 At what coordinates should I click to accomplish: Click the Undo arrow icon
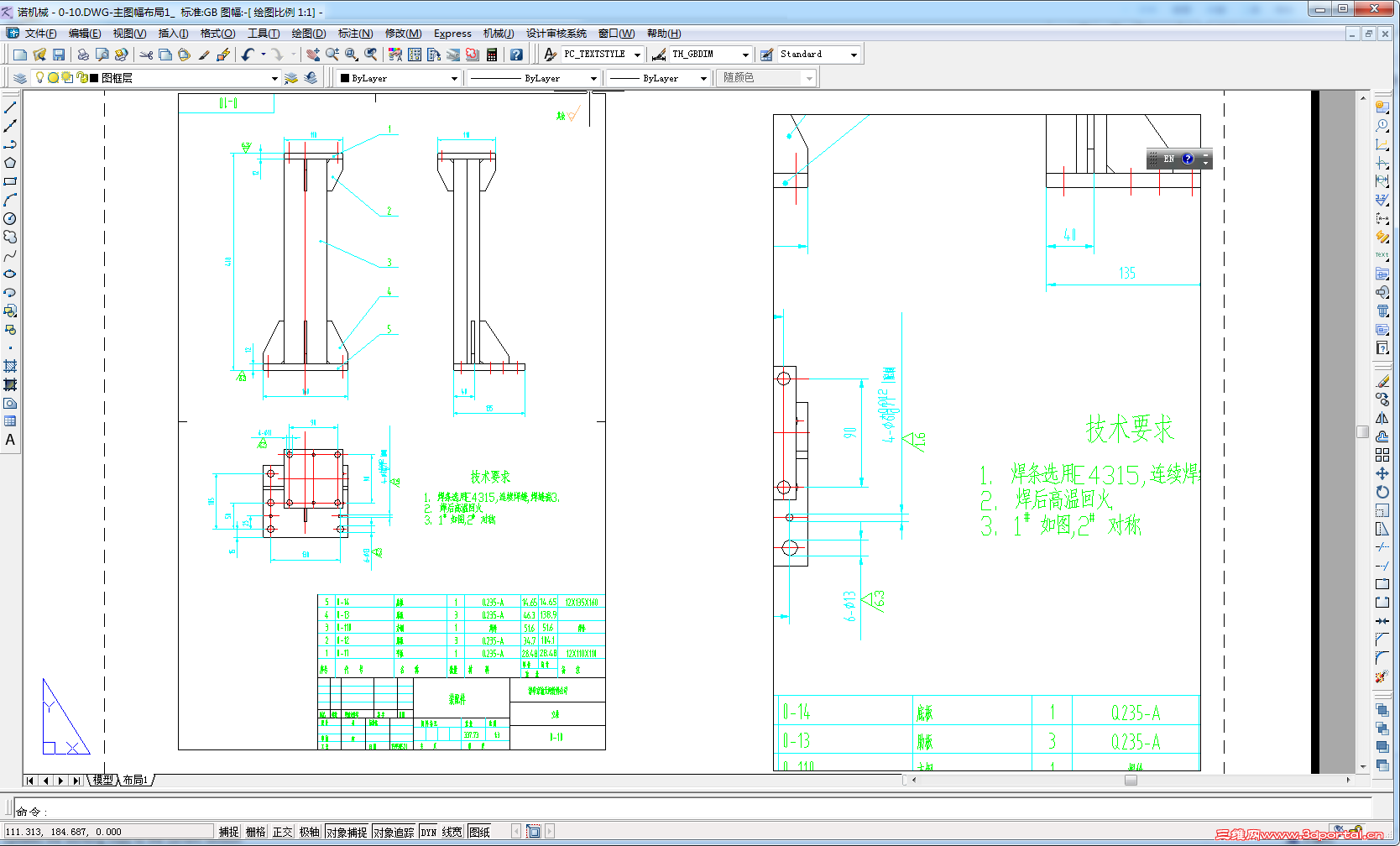pyautogui.click(x=248, y=55)
